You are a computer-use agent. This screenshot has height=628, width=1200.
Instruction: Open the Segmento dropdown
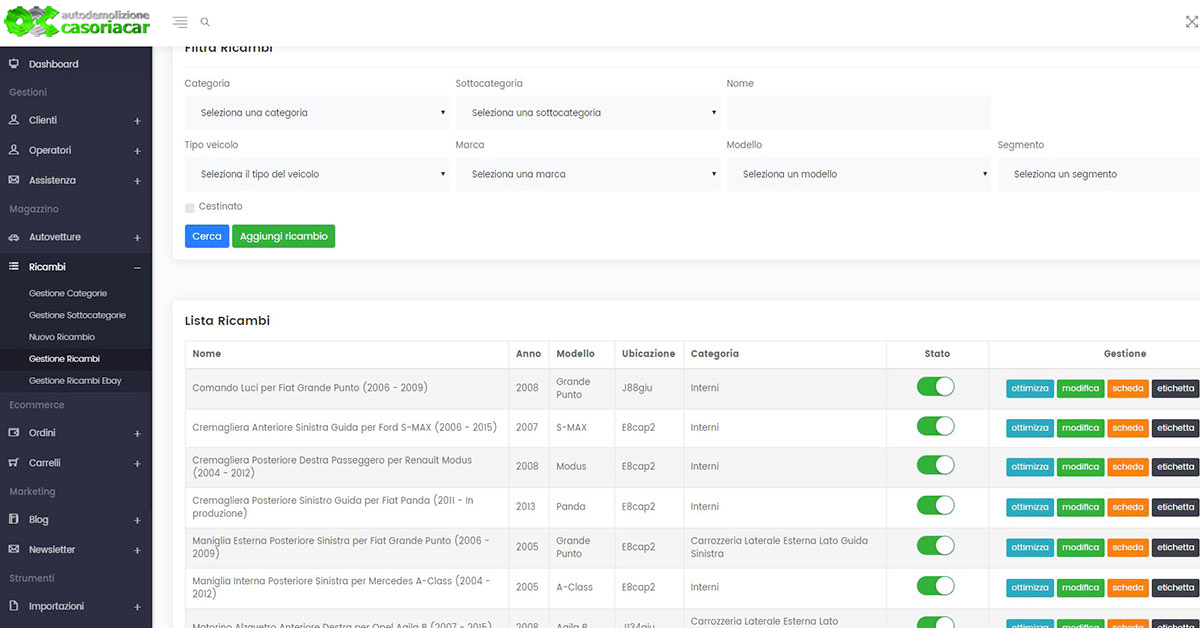[1099, 174]
